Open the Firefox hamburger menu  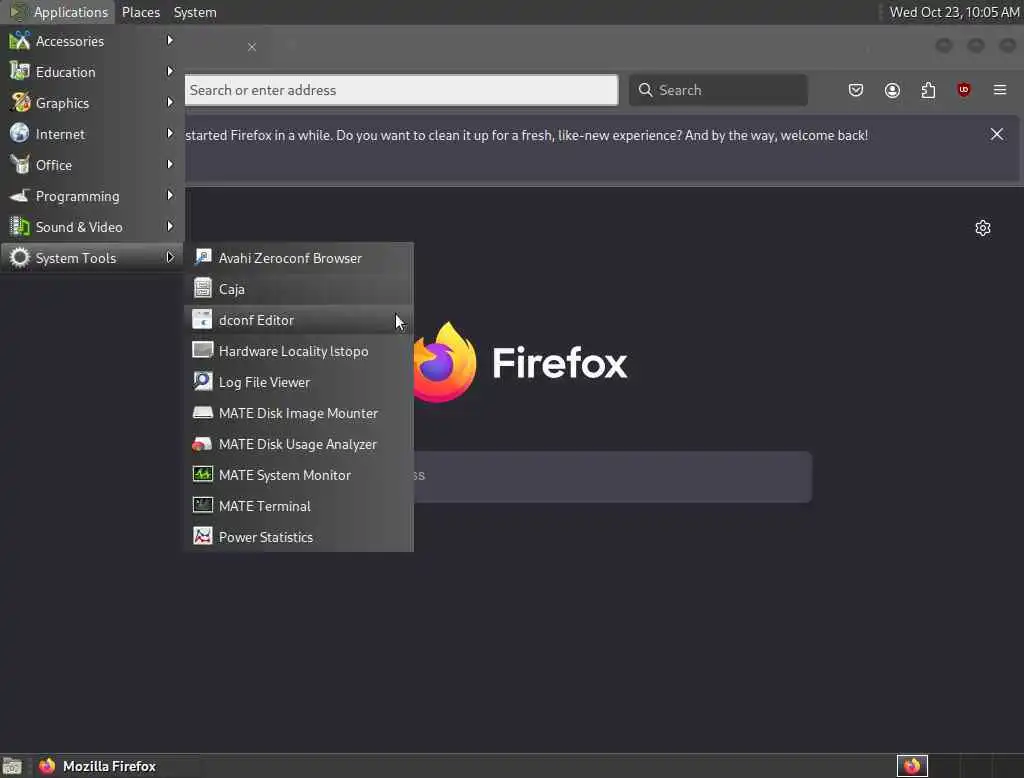click(999, 90)
